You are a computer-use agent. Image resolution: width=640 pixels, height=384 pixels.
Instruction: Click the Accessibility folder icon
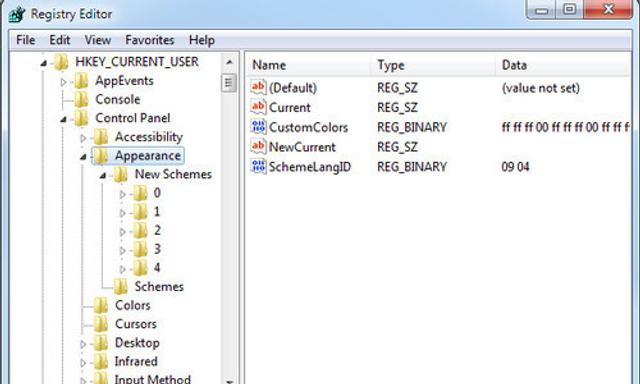point(100,137)
